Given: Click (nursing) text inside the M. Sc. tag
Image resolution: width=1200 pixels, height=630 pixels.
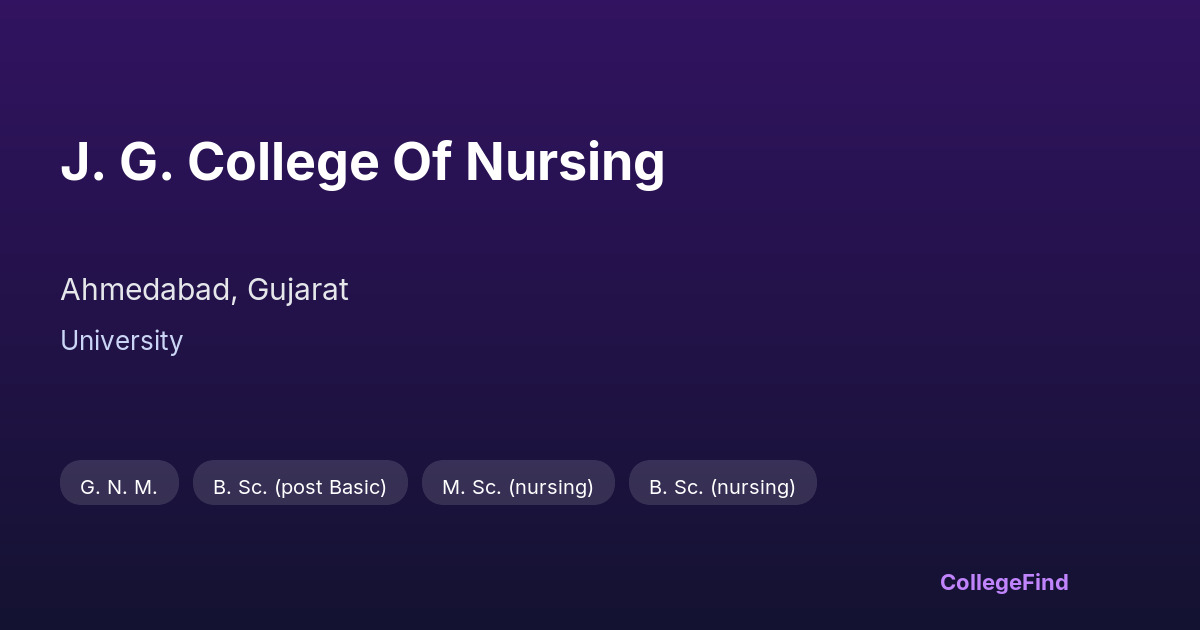Looking at the screenshot, I should coord(551,487).
